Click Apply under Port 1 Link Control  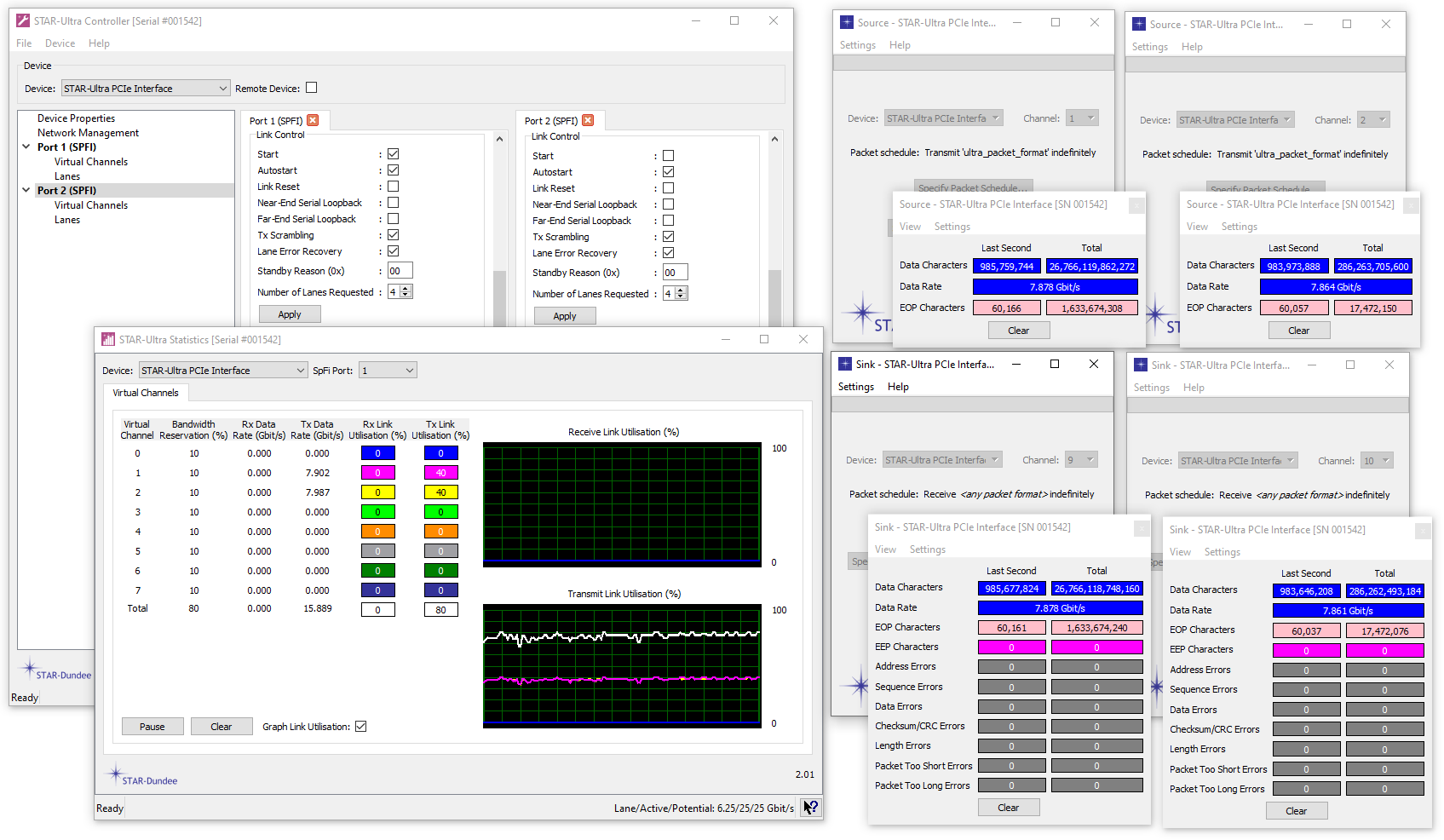(290, 314)
